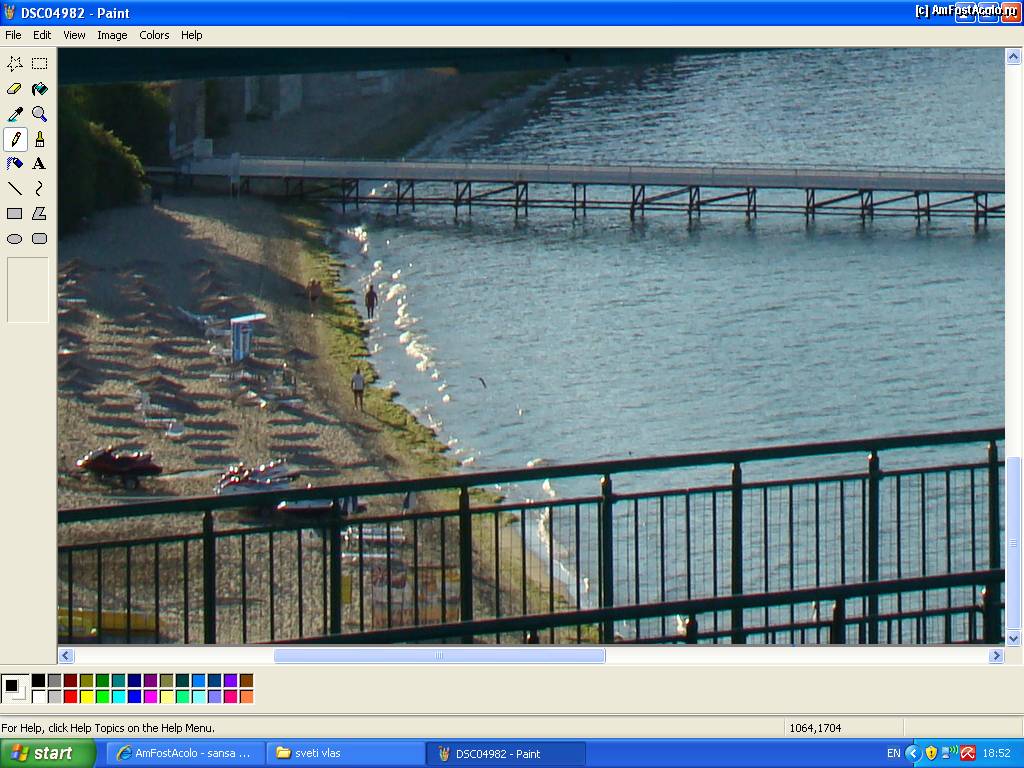Pick the Text tool
Viewport: 1024px width, 768px height.
tap(40, 163)
